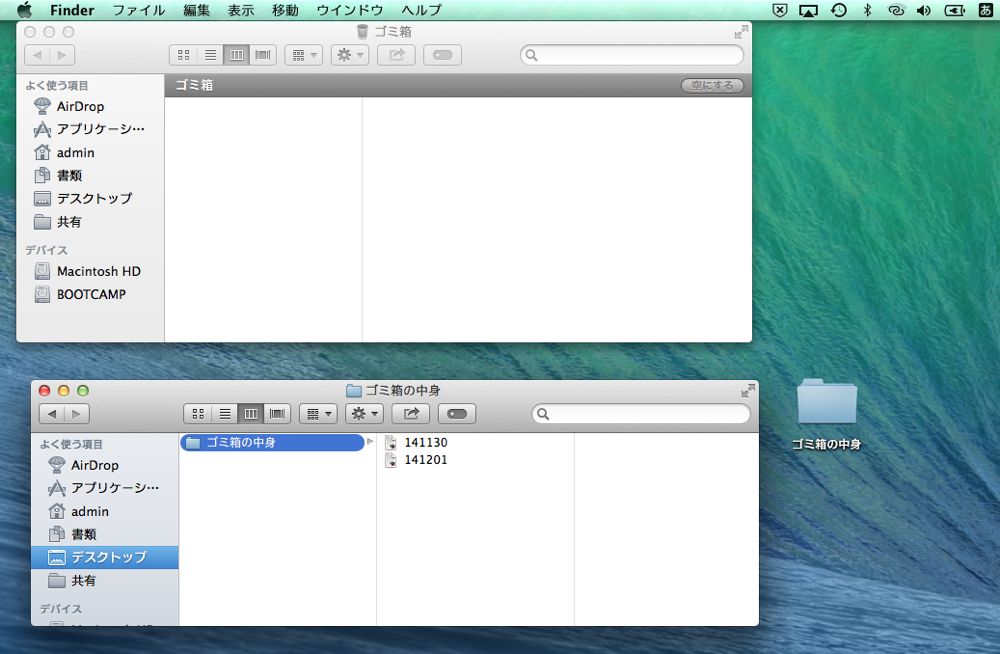The height and width of the screenshot is (654, 1000).
Task: Open the 移動 menu
Action: (x=285, y=10)
